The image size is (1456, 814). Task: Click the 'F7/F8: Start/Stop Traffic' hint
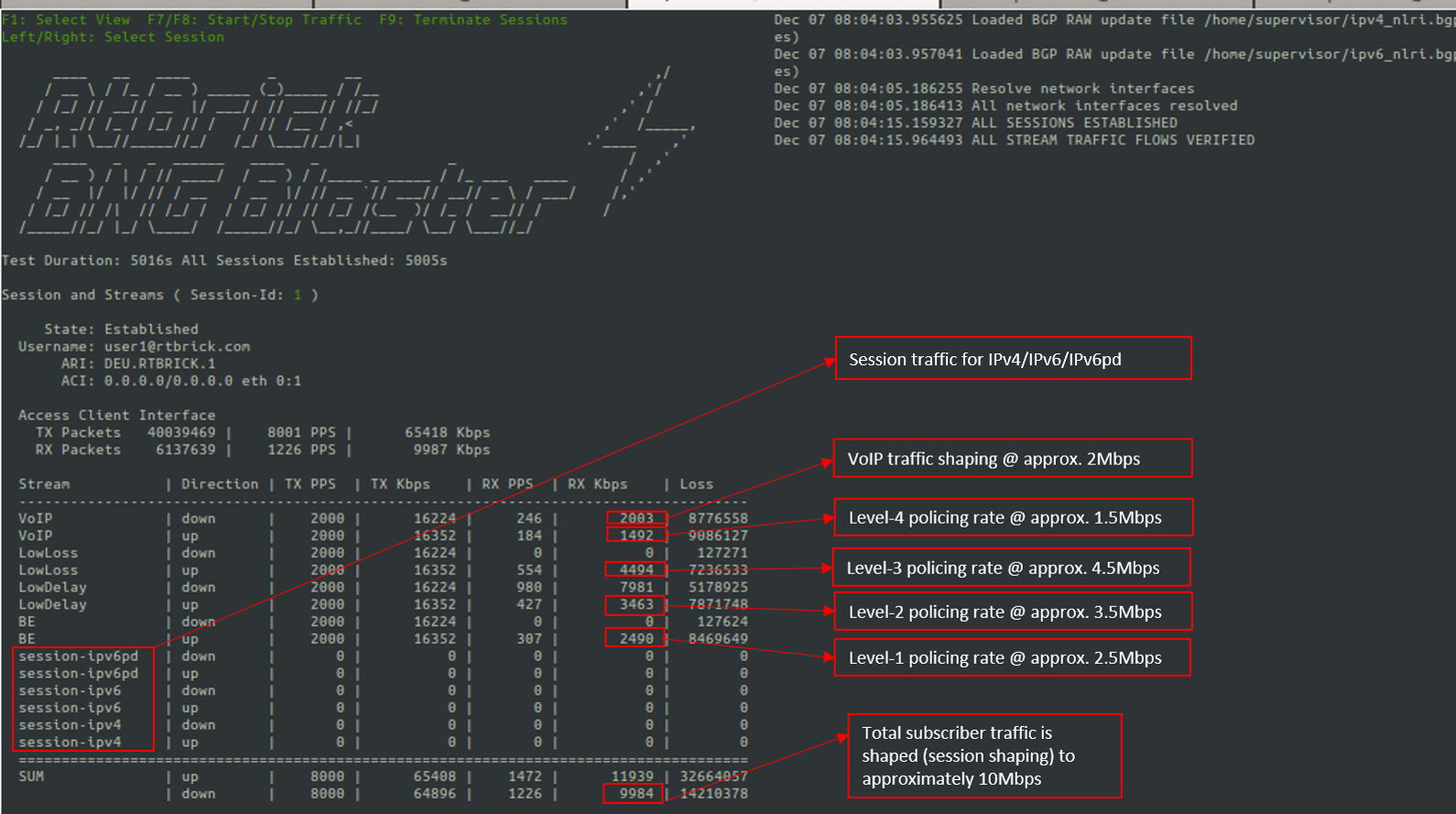(x=254, y=19)
